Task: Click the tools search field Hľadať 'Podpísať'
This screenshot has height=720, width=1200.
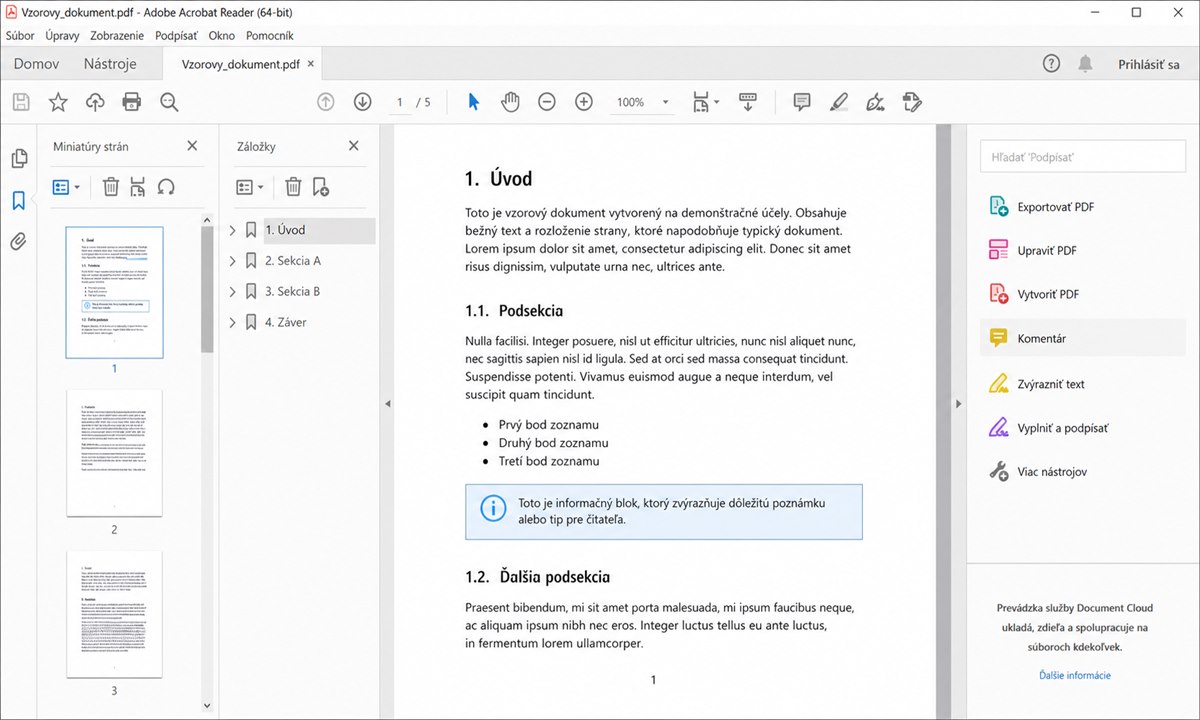Action: (x=1083, y=157)
